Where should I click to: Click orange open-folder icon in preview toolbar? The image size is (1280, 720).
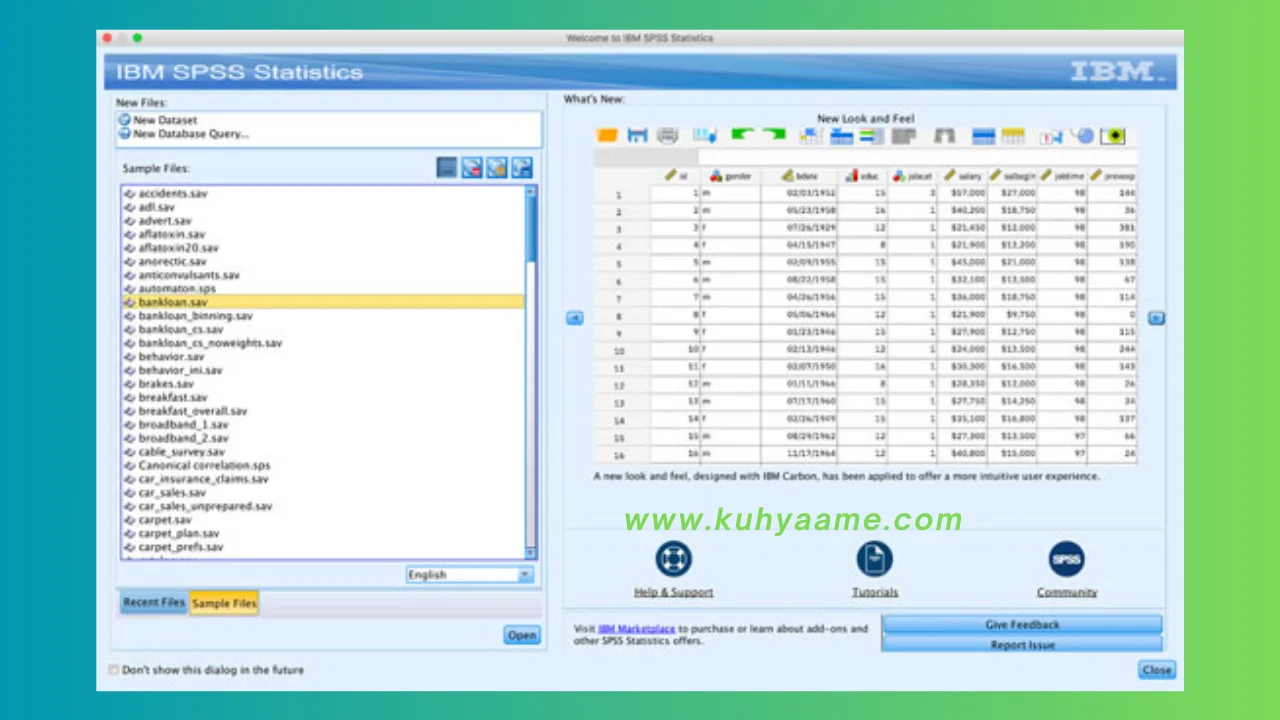pos(607,136)
